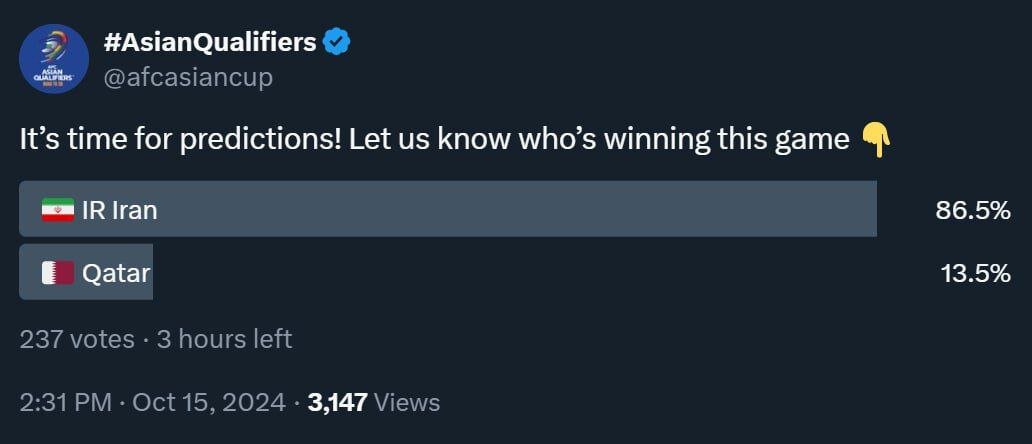Click the Iran flag icon
Screen dimensions: 1032x444
tap(58, 210)
